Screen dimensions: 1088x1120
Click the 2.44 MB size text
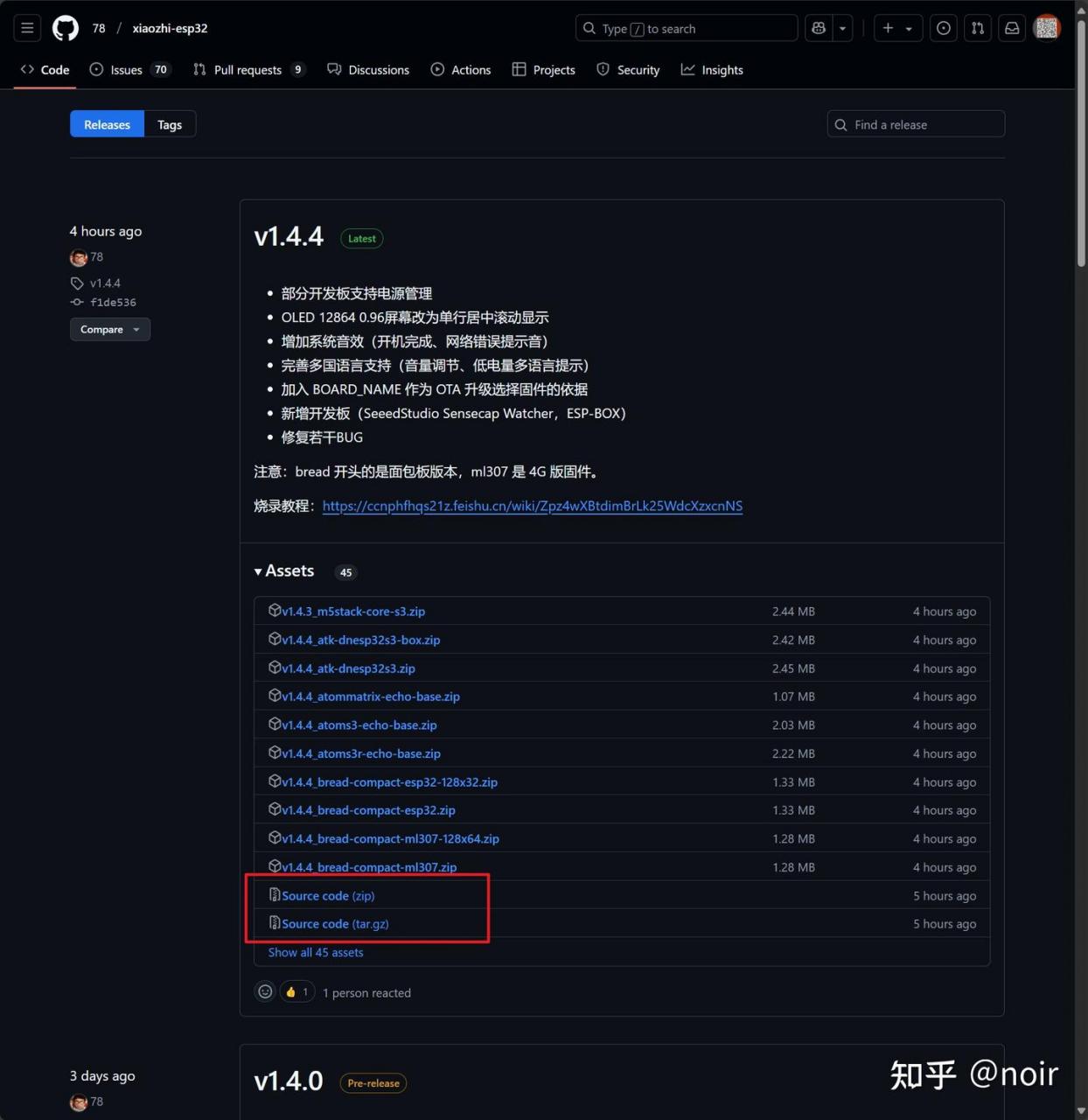pyautogui.click(x=793, y=612)
